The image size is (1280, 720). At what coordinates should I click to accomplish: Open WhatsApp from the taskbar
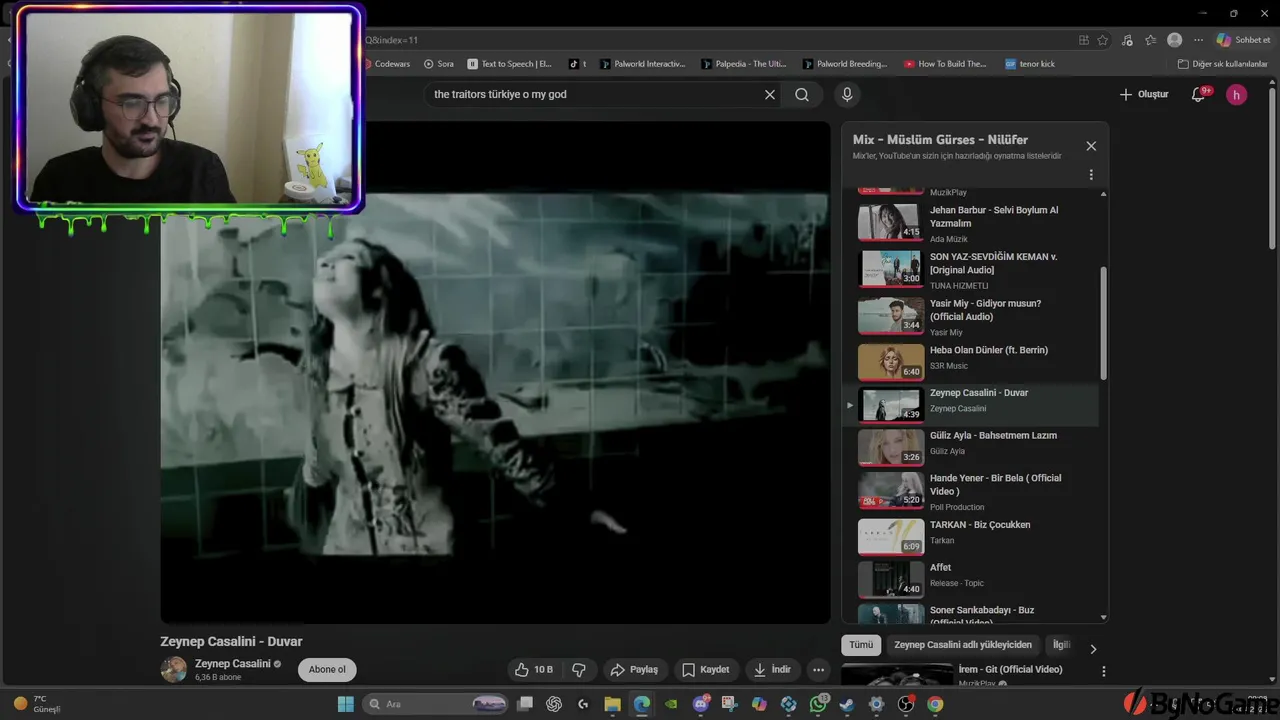[x=818, y=704]
